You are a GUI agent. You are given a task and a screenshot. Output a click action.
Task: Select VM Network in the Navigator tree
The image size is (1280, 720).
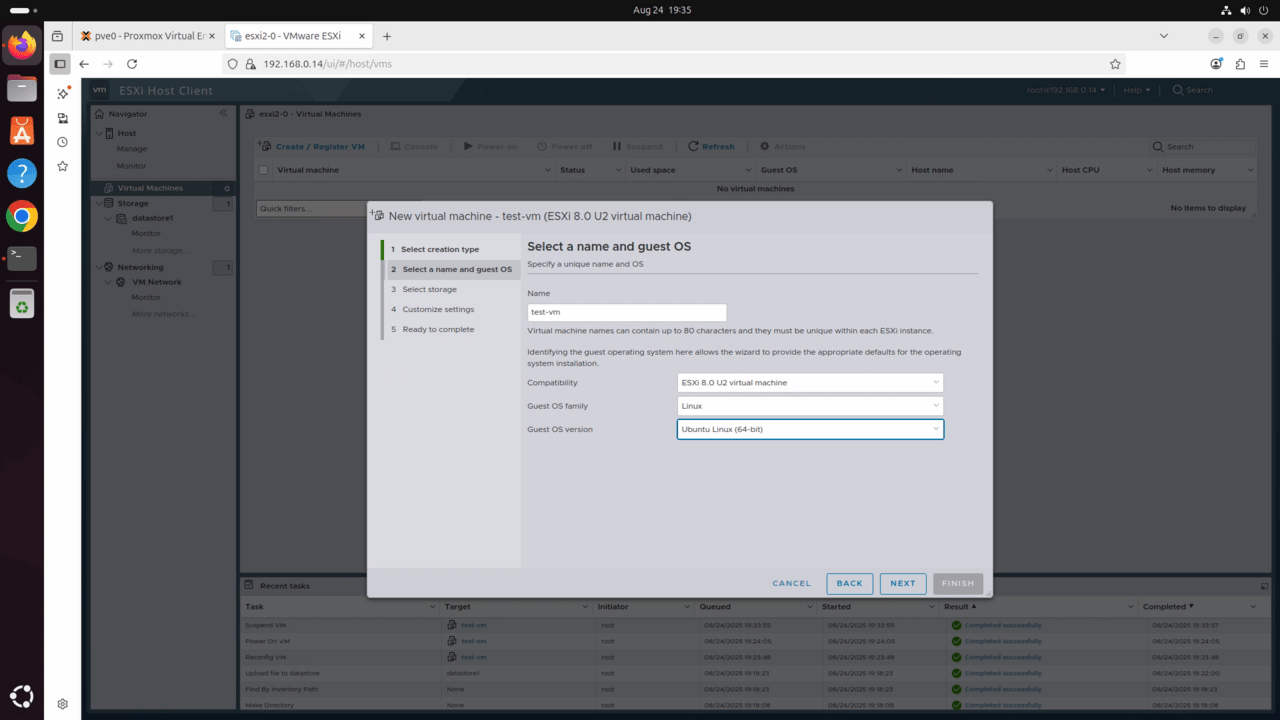click(156, 282)
